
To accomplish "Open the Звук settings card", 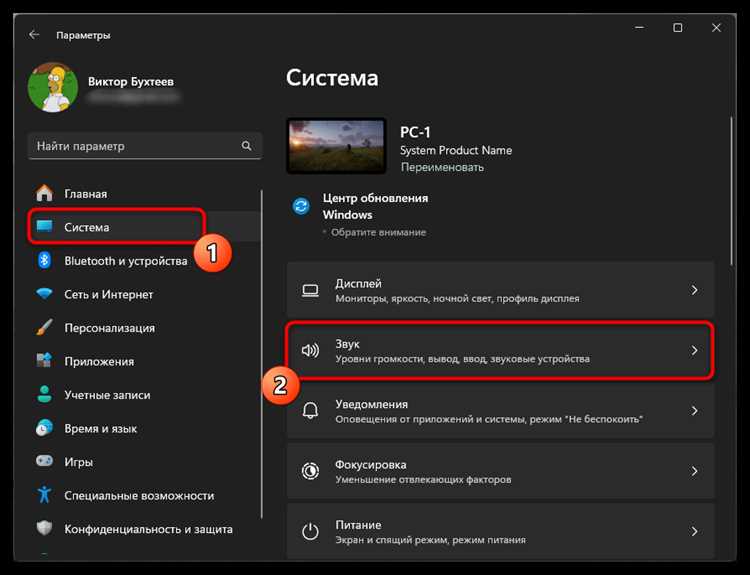I will (500, 350).
